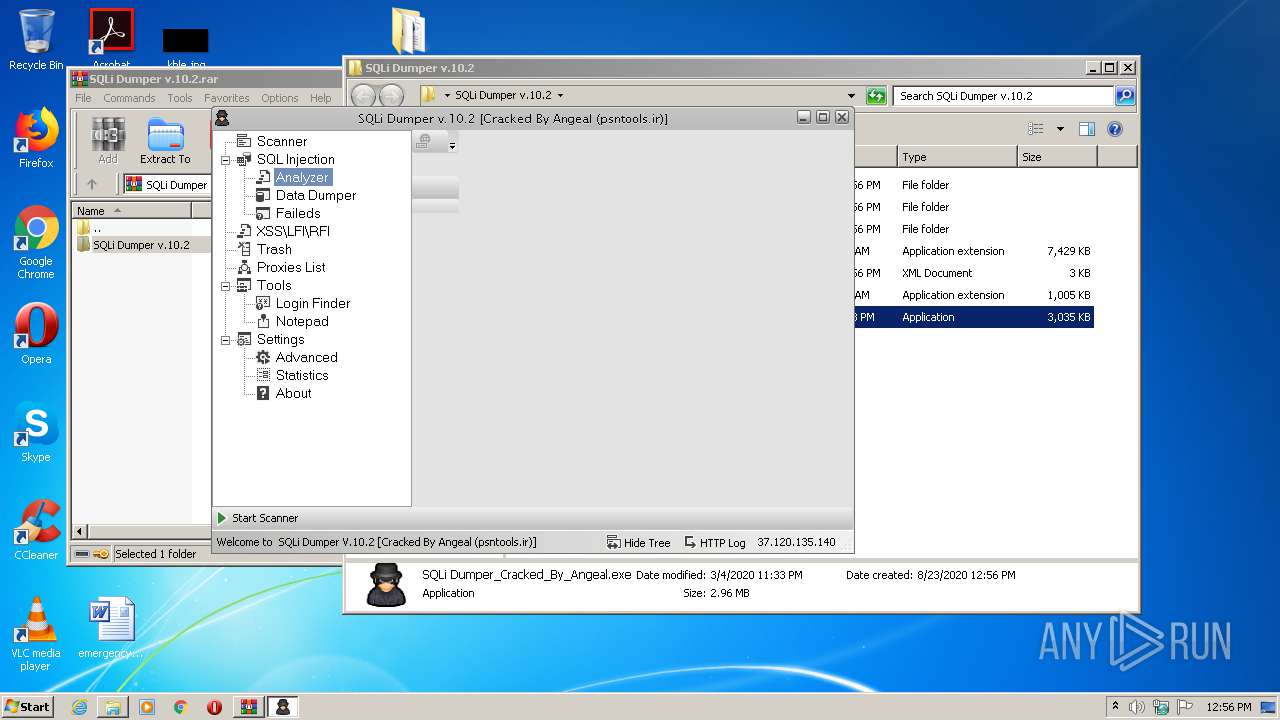Click the Settings node icon in the tree
The height and width of the screenshot is (720, 1280).
tap(244, 339)
